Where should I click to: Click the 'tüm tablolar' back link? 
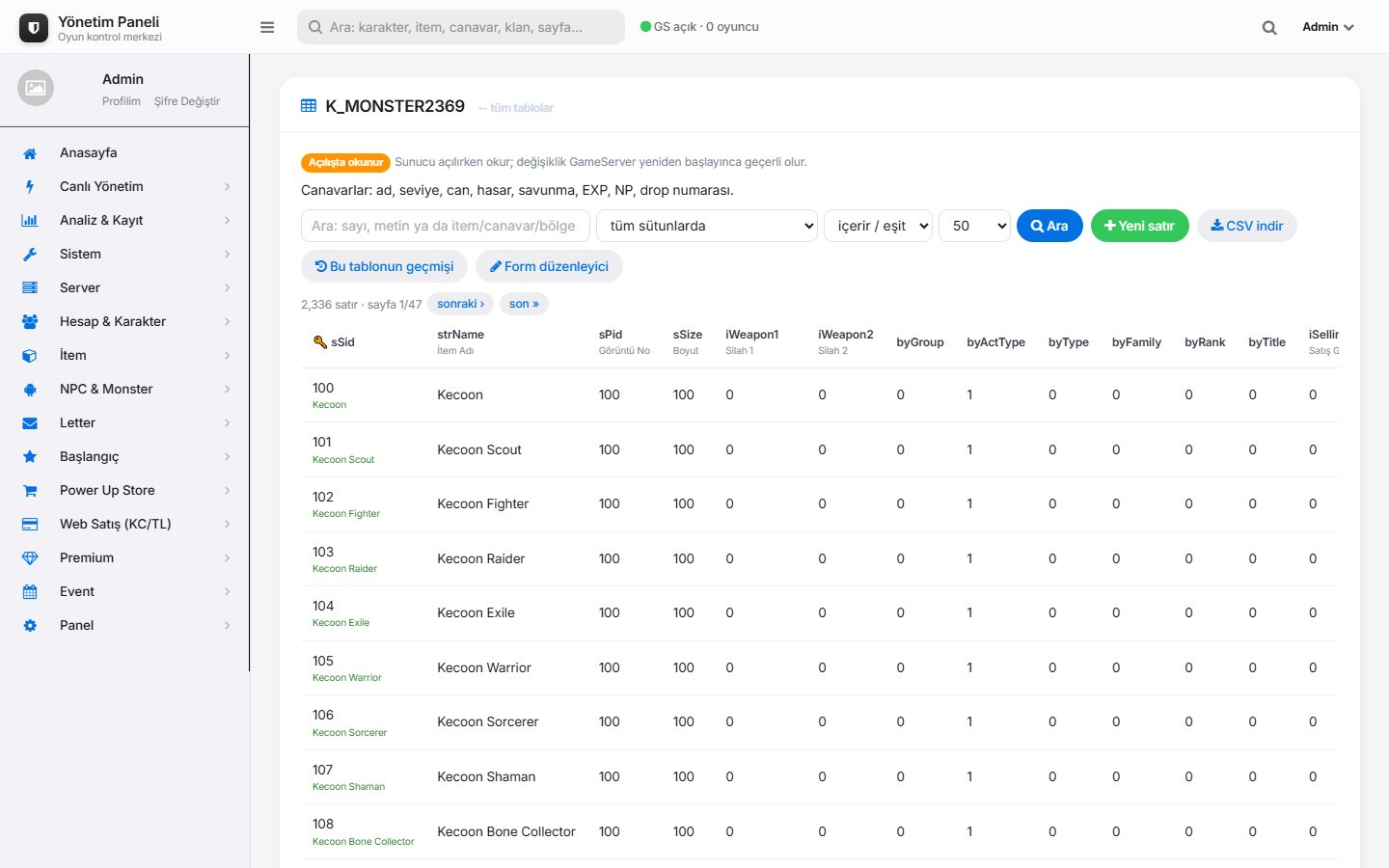pyautogui.click(x=516, y=108)
